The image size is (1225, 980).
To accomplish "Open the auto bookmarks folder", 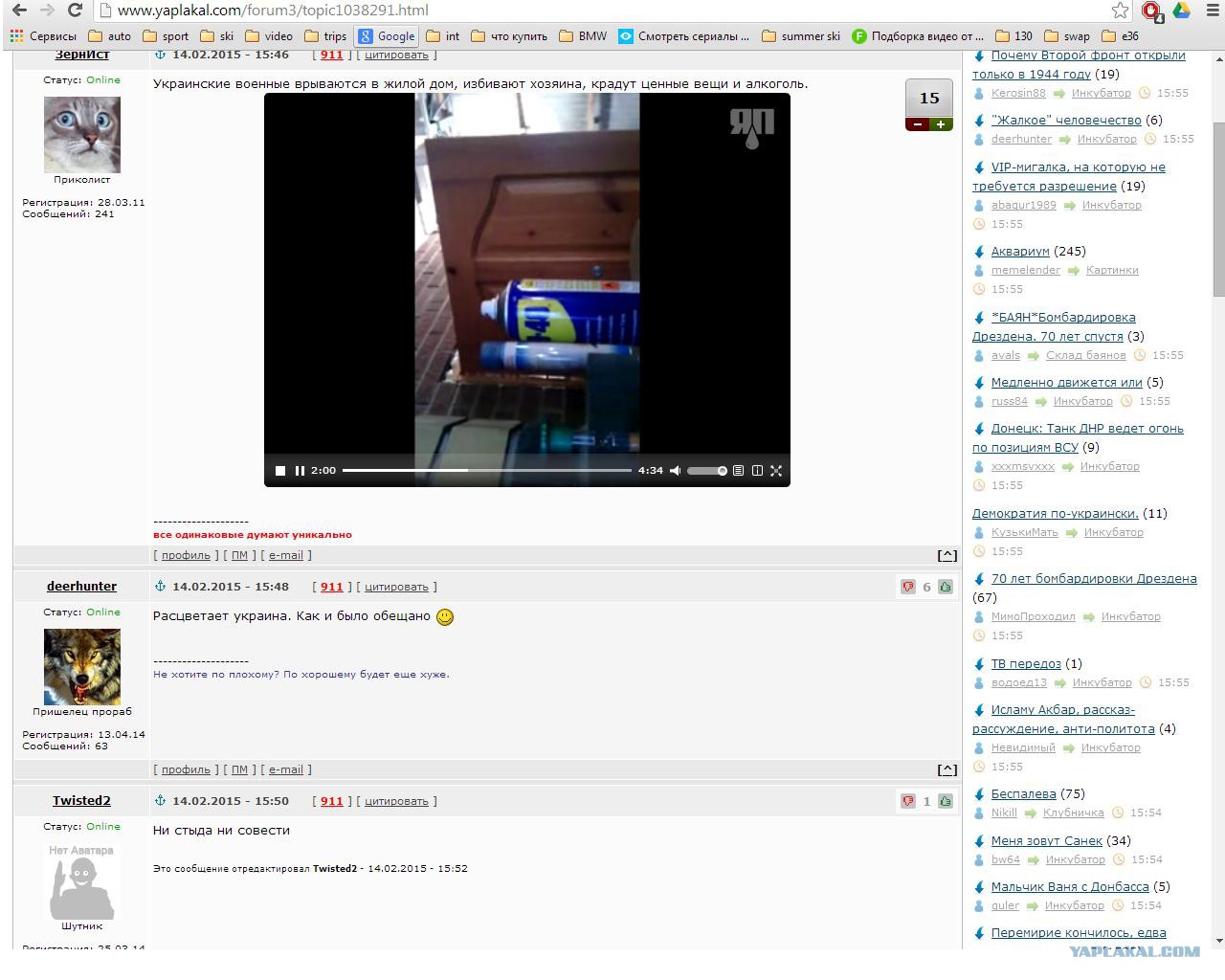I will [x=108, y=36].
